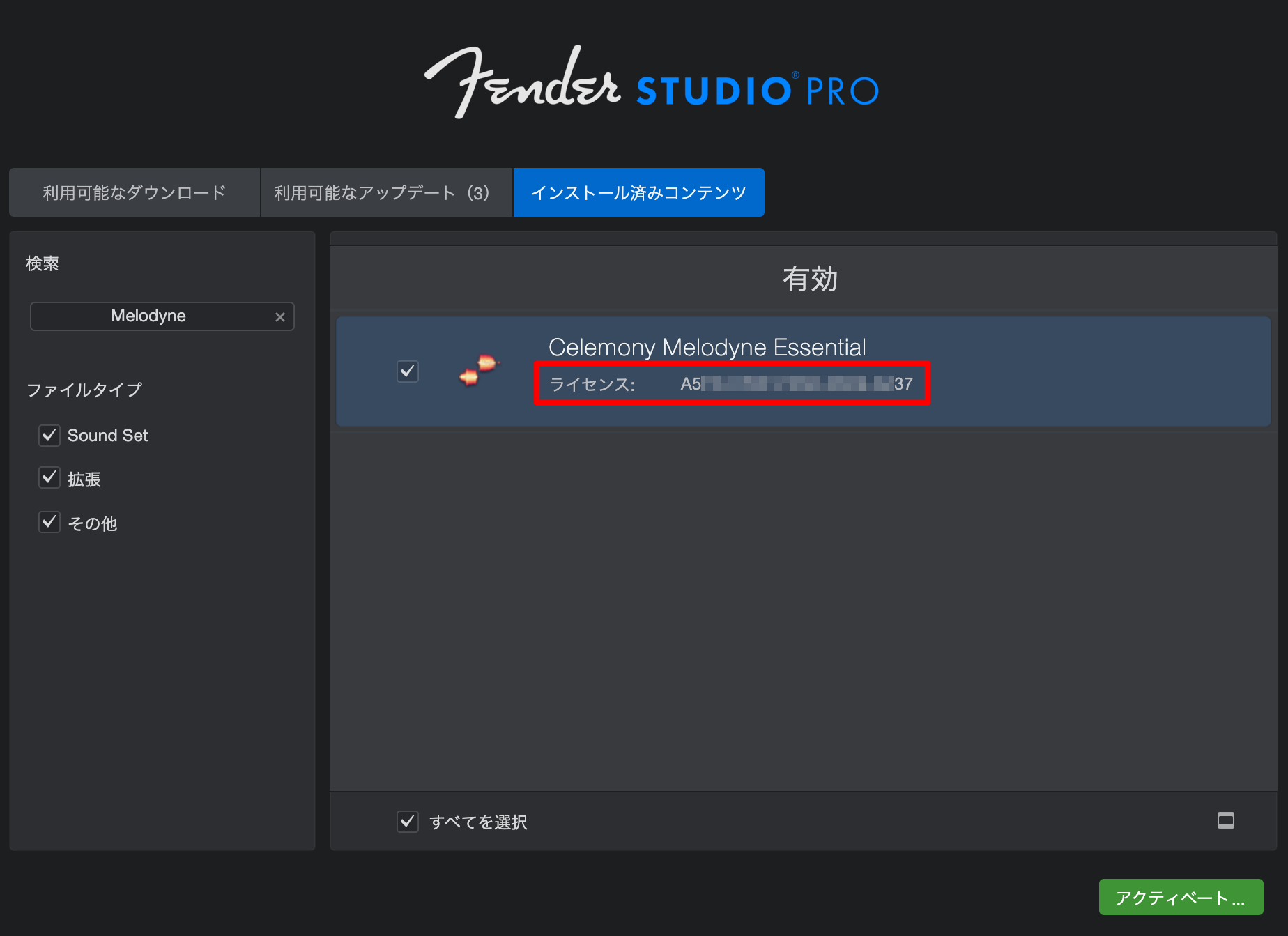The image size is (1288, 936).
Task: Click the window view icon at bottom right
Action: pyautogui.click(x=1226, y=820)
